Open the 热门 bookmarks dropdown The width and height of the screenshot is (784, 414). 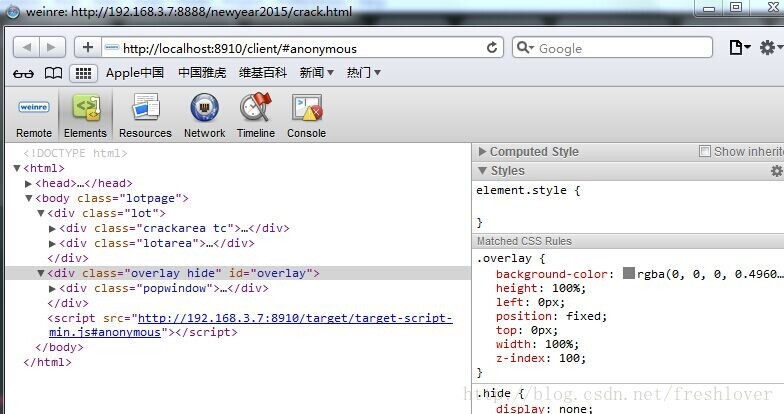[x=364, y=73]
